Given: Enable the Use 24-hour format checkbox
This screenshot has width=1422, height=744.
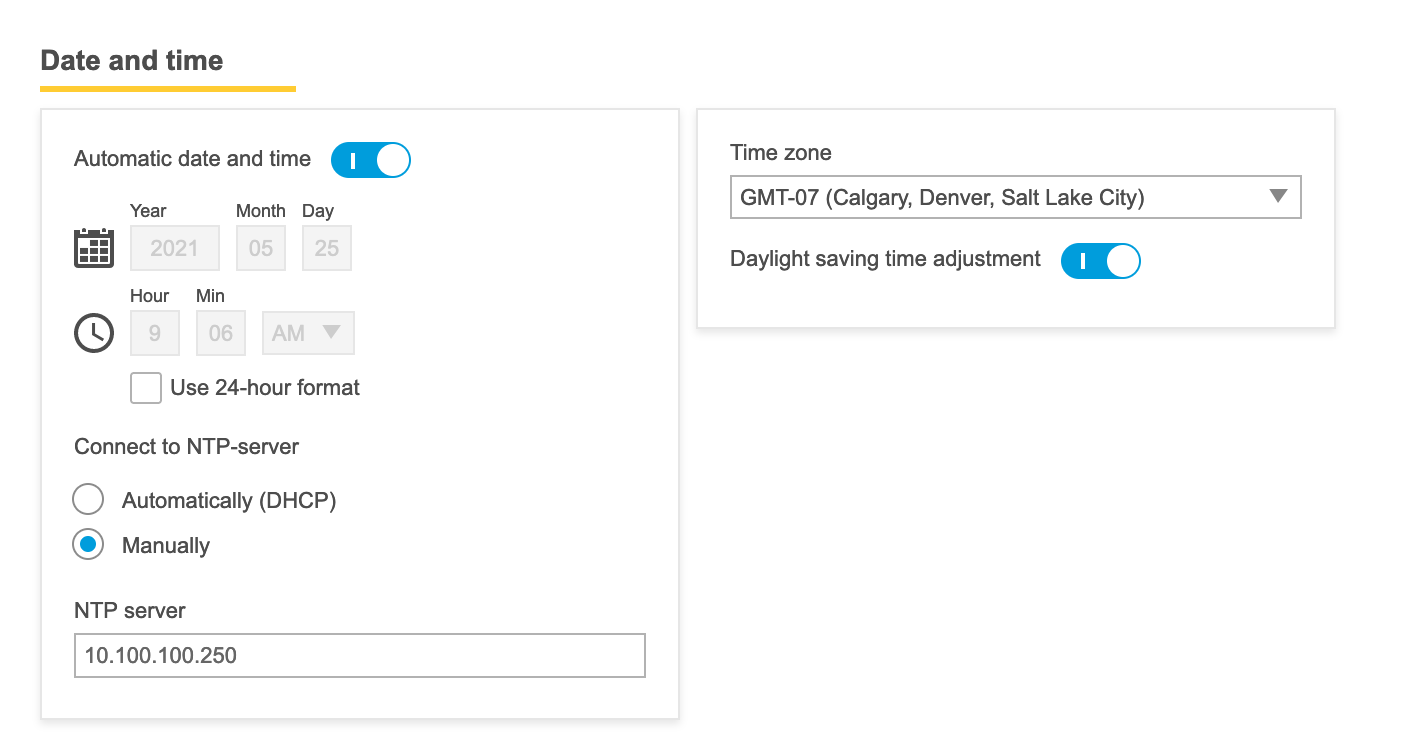Looking at the screenshot, I should [x=146, y=388].
